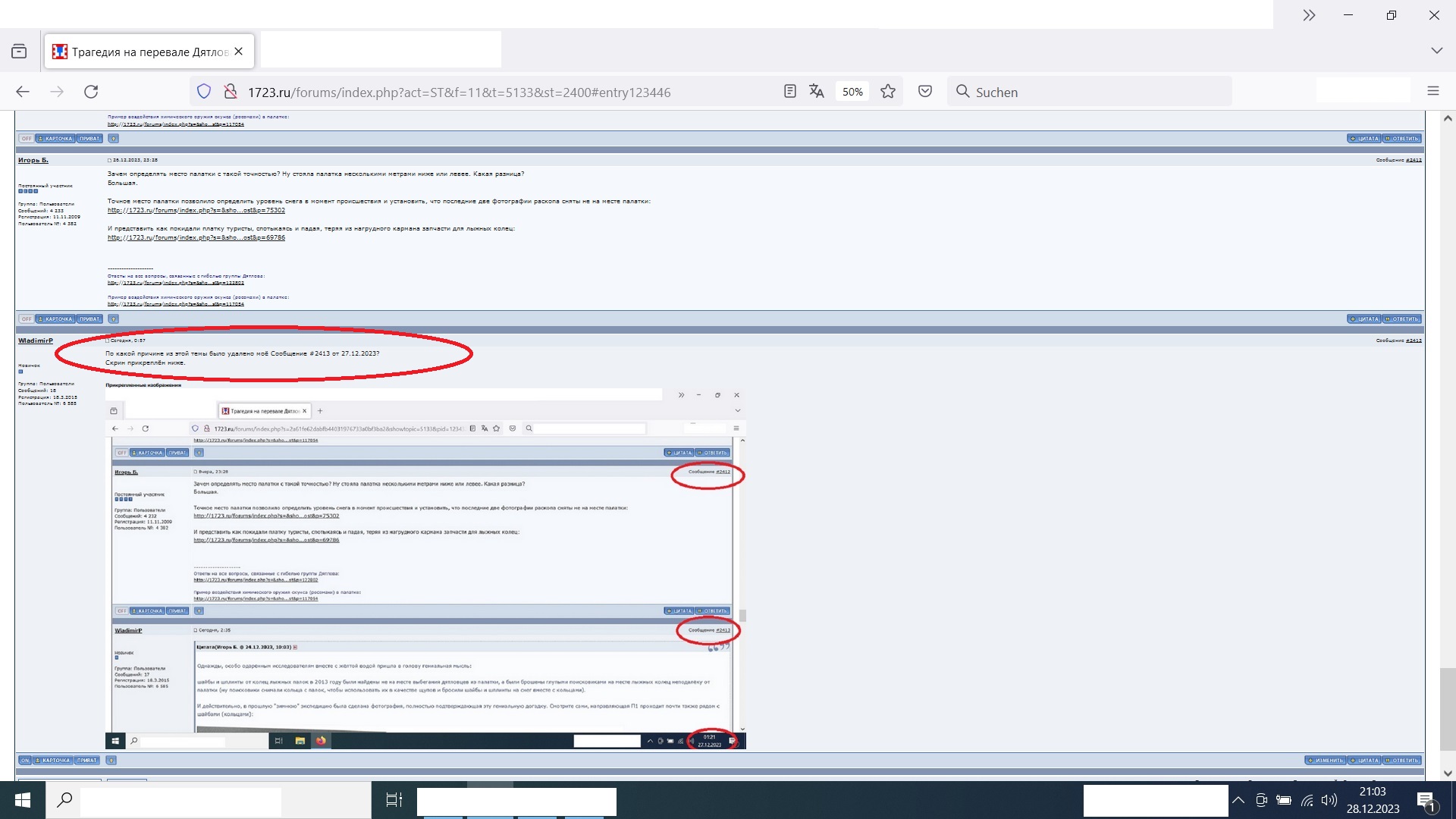Click ОТВЕТИТЬ under WladimirP's post
The height and width of the screenshot is (819, 1456).
(x=1401, y=761)
